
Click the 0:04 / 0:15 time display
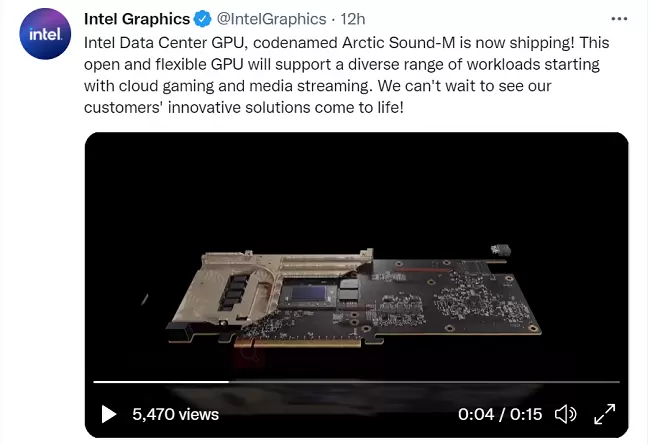coord(500,414)
